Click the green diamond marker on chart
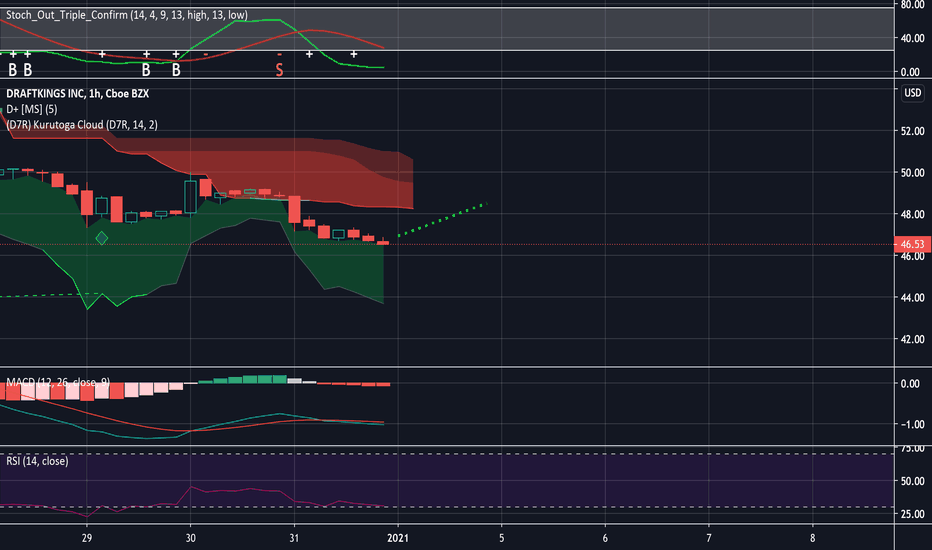932x550 pixels. click(102, 238)
